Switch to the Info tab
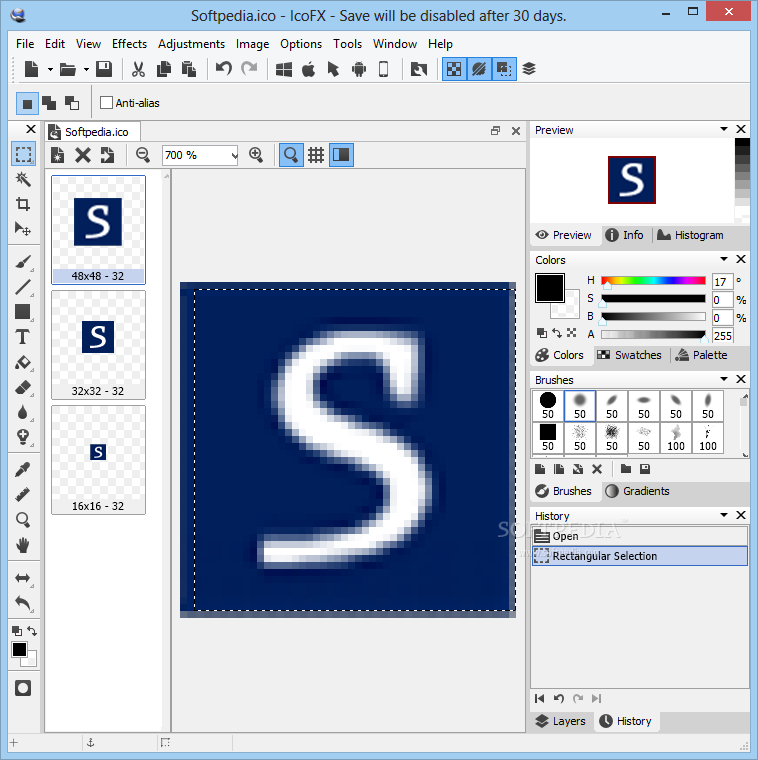Viewport: 758px width, 760px height. pos(625,235)
